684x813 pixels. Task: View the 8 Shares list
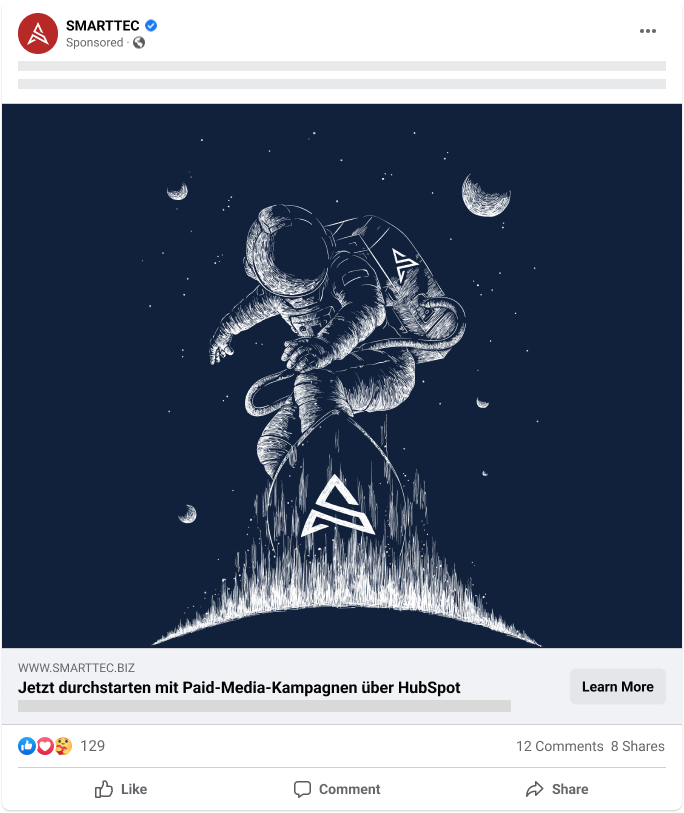(x=637, y=746)
